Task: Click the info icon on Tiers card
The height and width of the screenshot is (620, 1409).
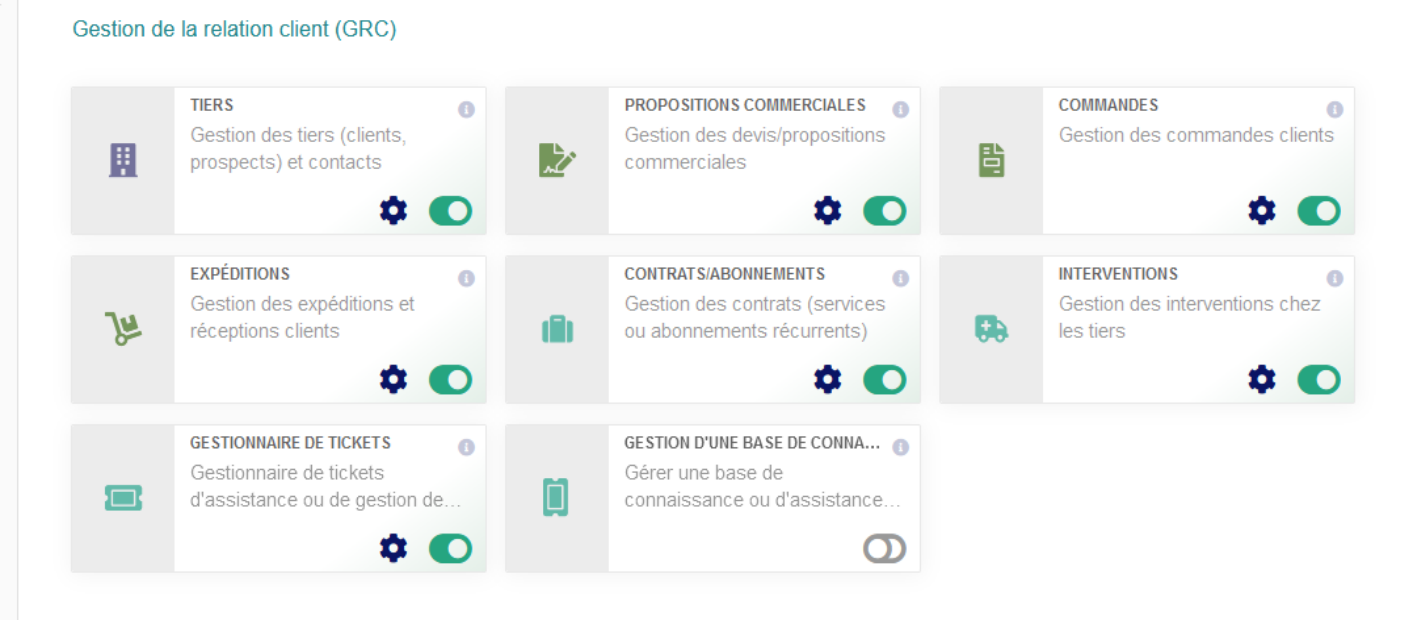Action: [466, 110]
